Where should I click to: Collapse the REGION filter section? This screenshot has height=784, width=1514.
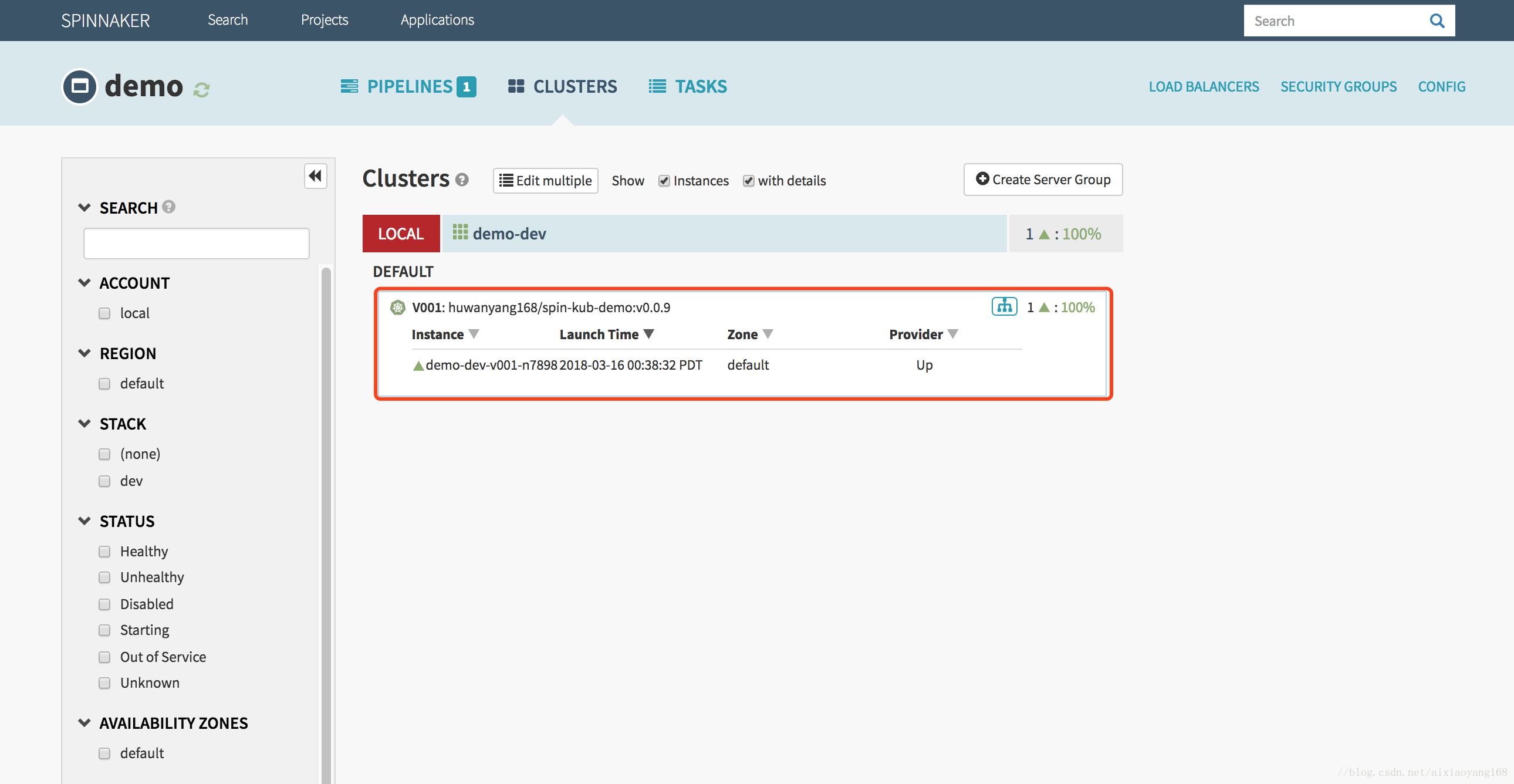point(85,353)
